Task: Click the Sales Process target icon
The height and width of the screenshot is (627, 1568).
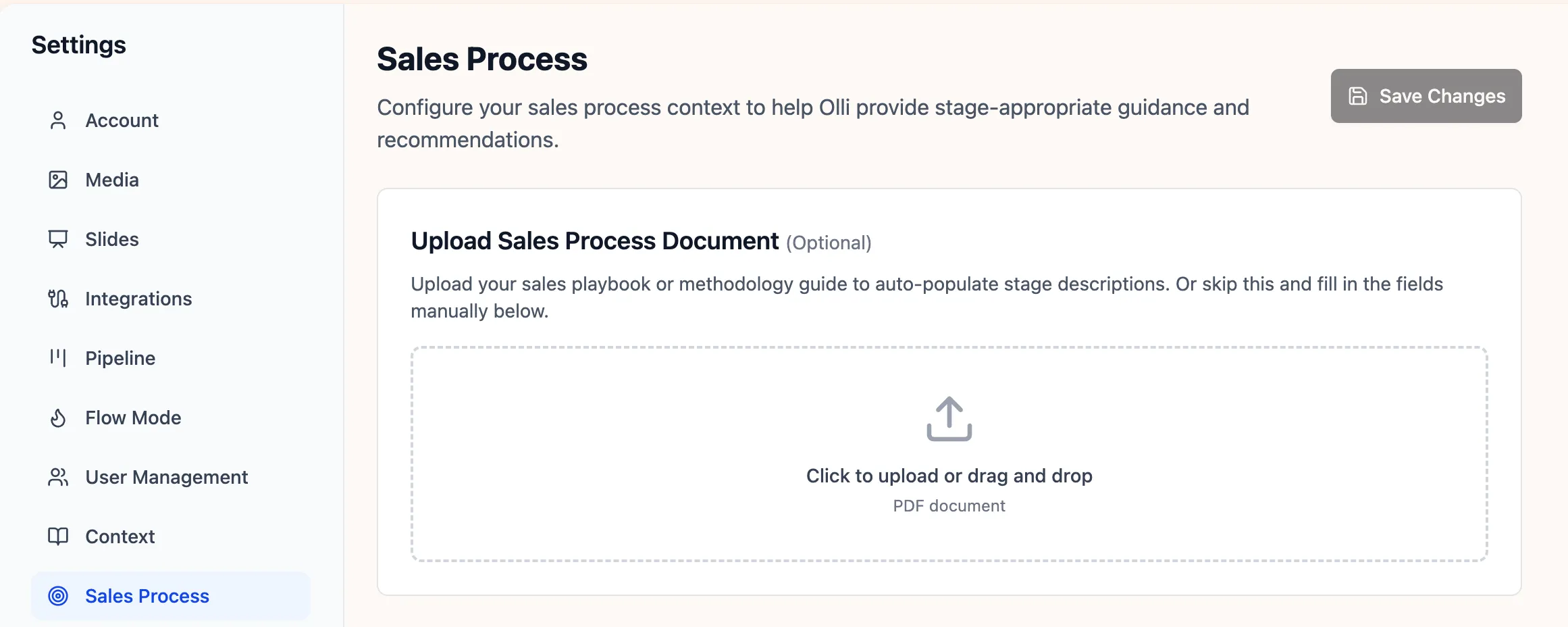Action: tap(58, 596)
